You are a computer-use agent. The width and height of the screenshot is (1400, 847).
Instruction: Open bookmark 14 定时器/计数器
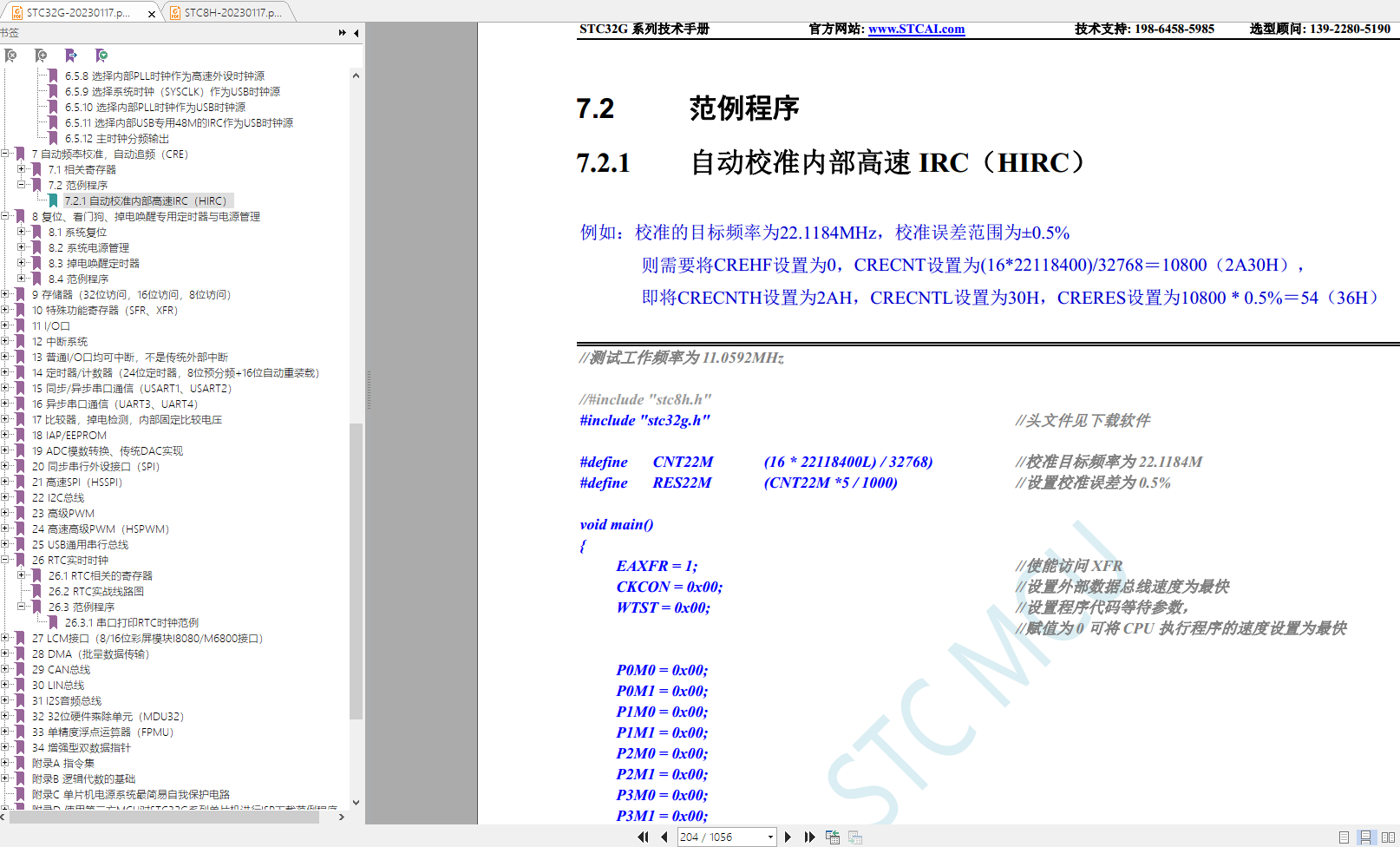(x=175, y=372)
